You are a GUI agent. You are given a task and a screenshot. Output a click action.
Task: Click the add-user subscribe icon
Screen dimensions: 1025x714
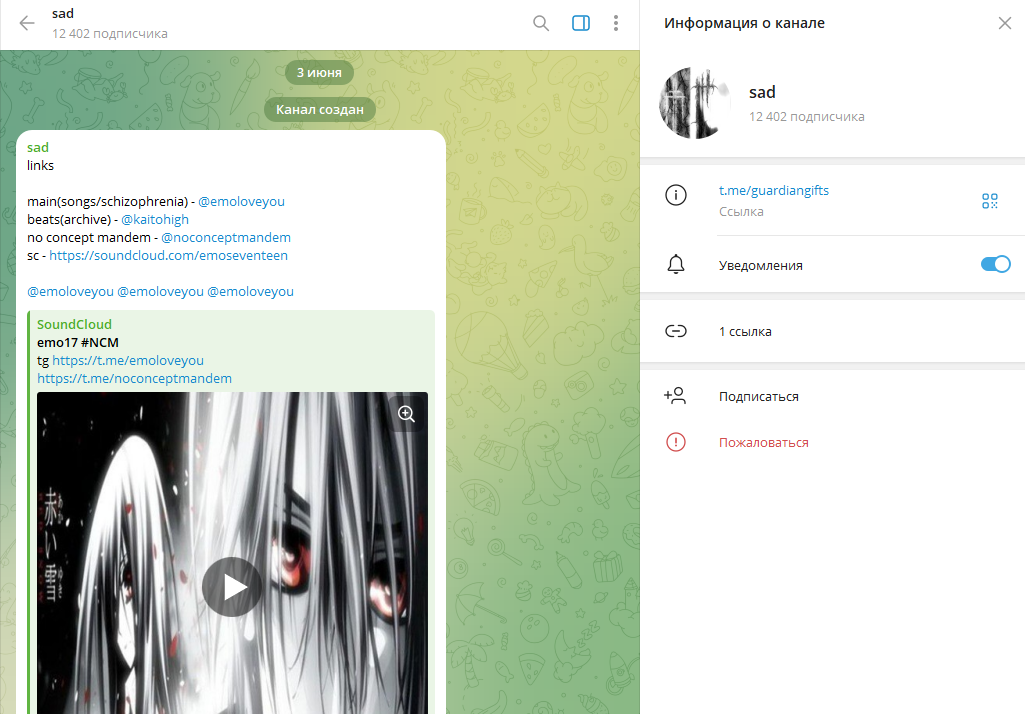point(675,396)
